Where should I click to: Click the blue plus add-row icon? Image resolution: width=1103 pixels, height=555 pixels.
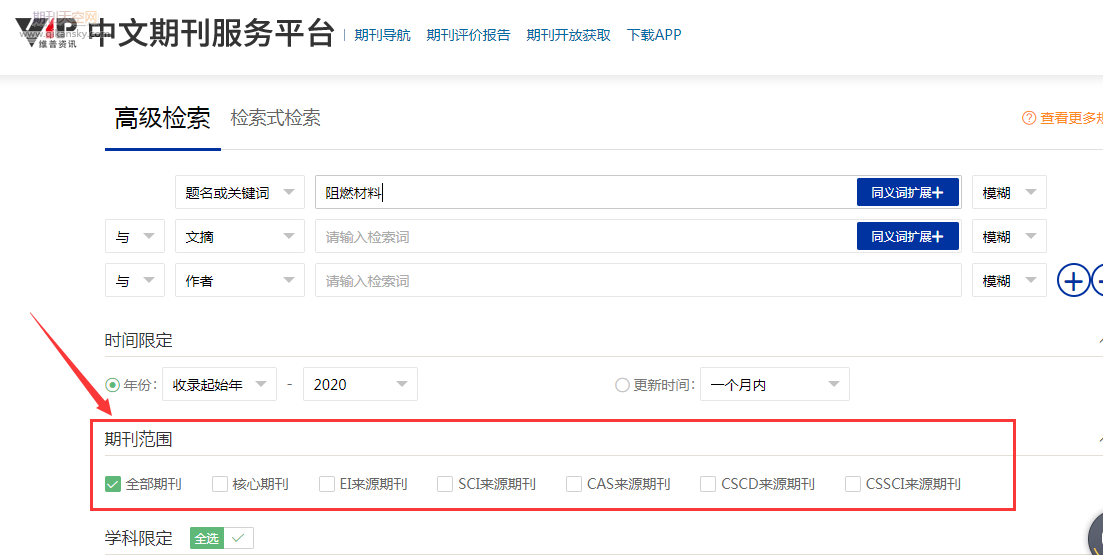point(1074,281)
